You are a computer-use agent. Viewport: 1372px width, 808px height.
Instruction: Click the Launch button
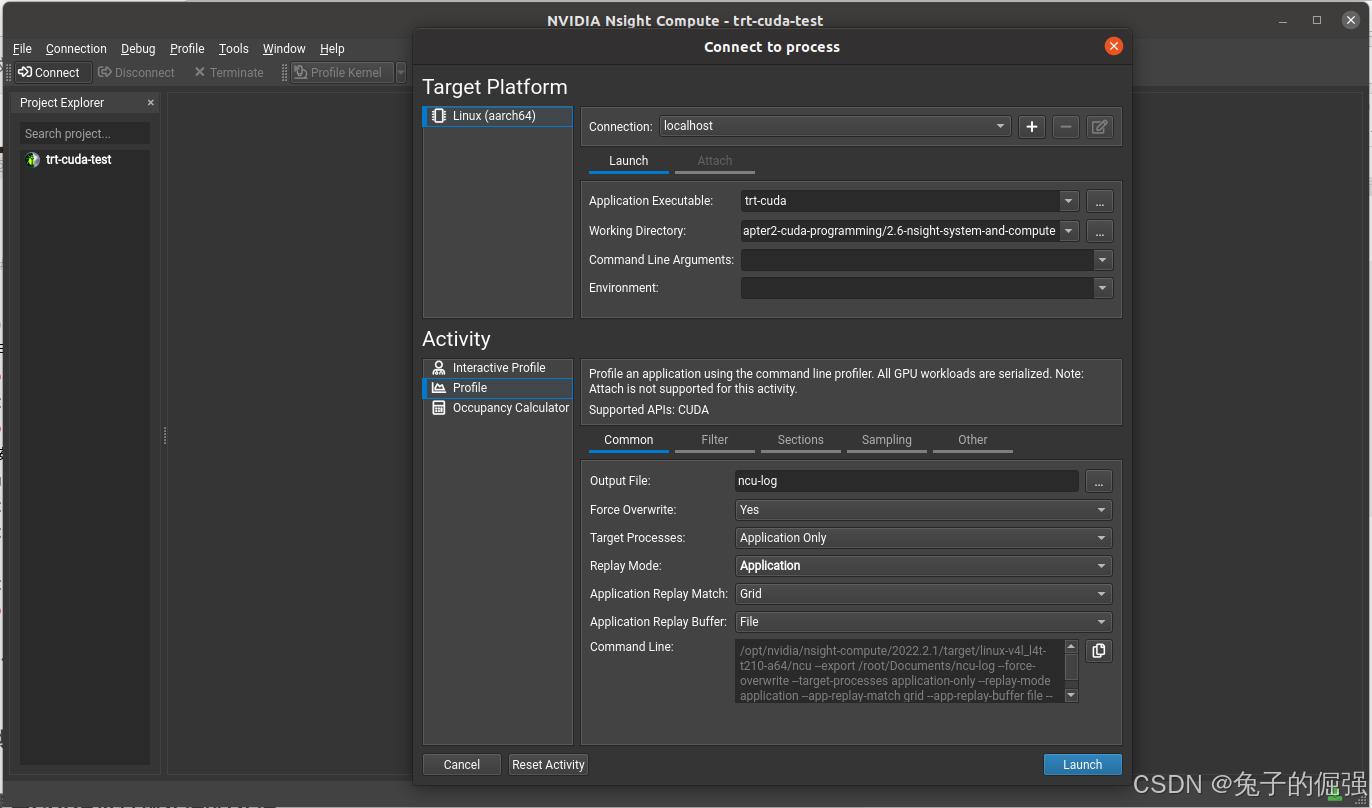pos(1082,764)
